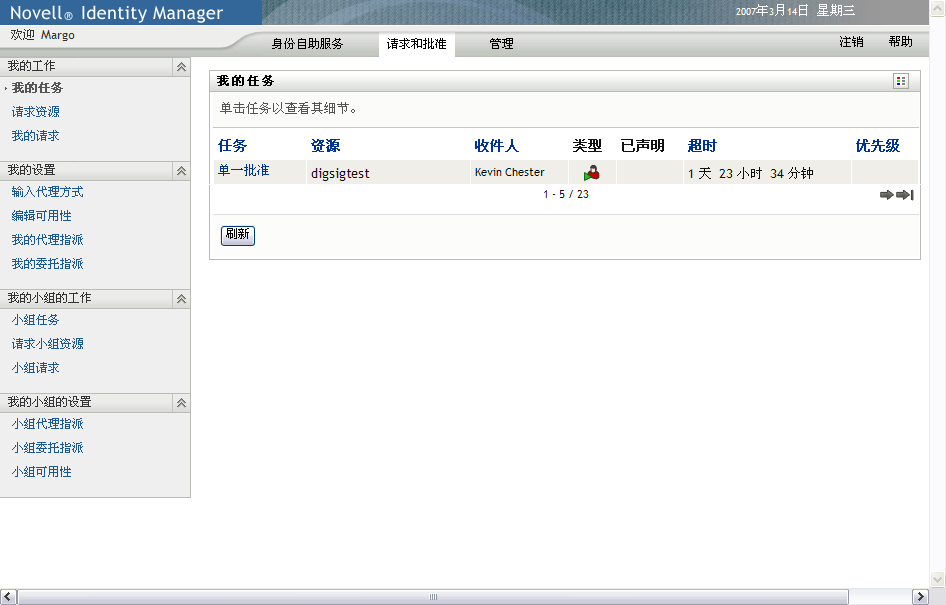
Task: Click the task type icon in digsigtest row
Action: click(592, 173)
